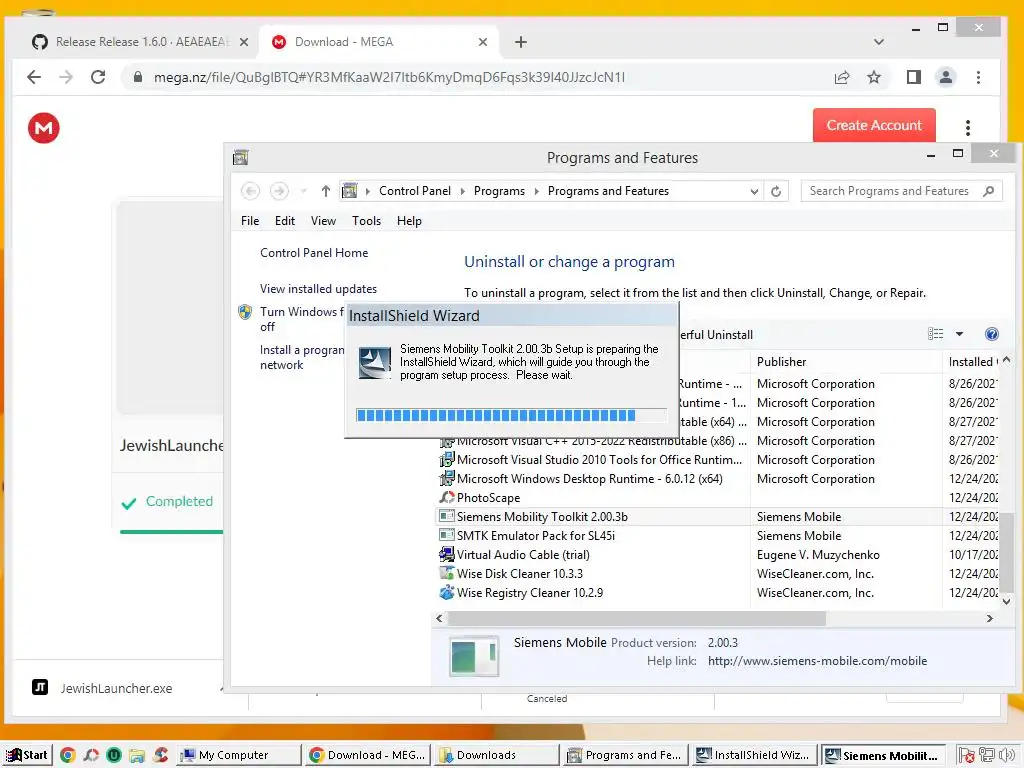Click the view layout icon in Programs list

click(x=935, y=334)
